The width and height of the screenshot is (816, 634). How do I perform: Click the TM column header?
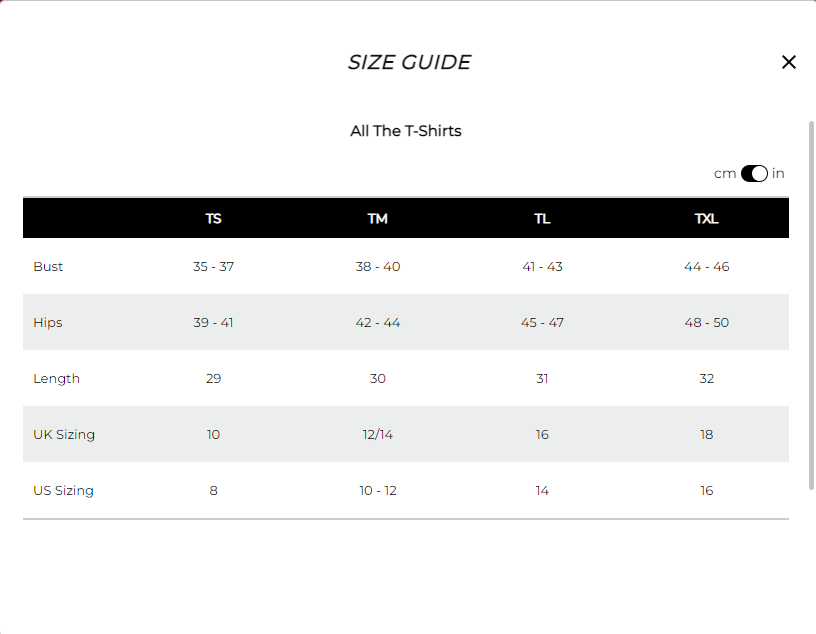point(378,219)
